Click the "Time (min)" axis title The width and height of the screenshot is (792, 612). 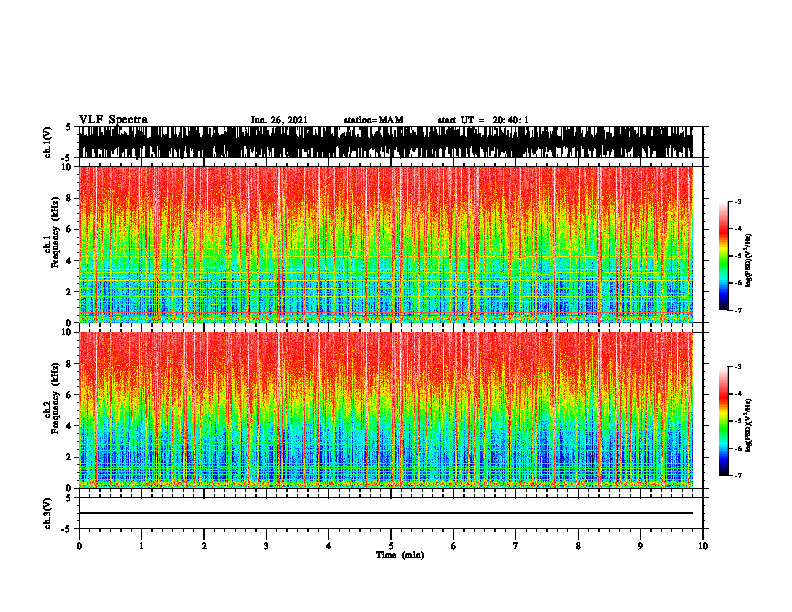coord(400,555)
